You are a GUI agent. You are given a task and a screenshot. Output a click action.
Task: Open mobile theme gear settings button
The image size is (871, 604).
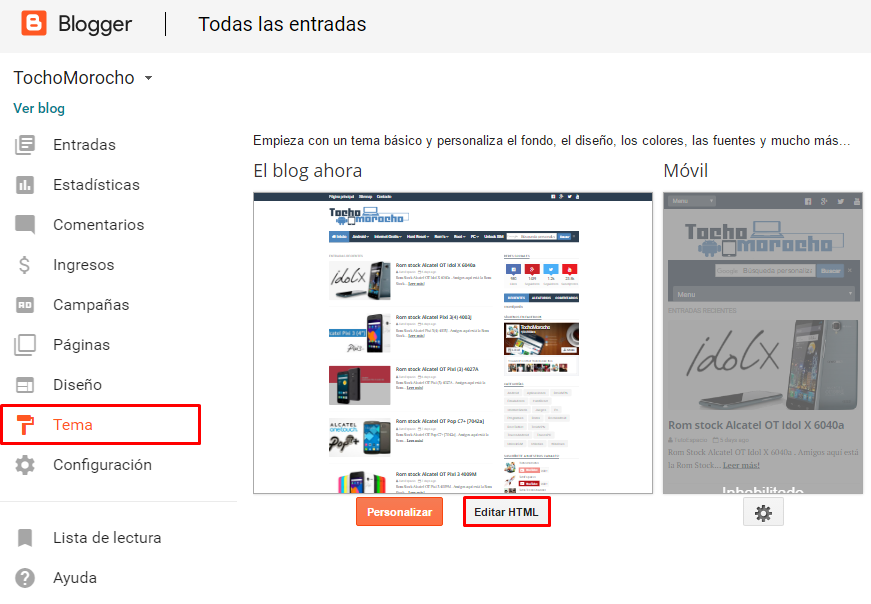click(763, 512)
